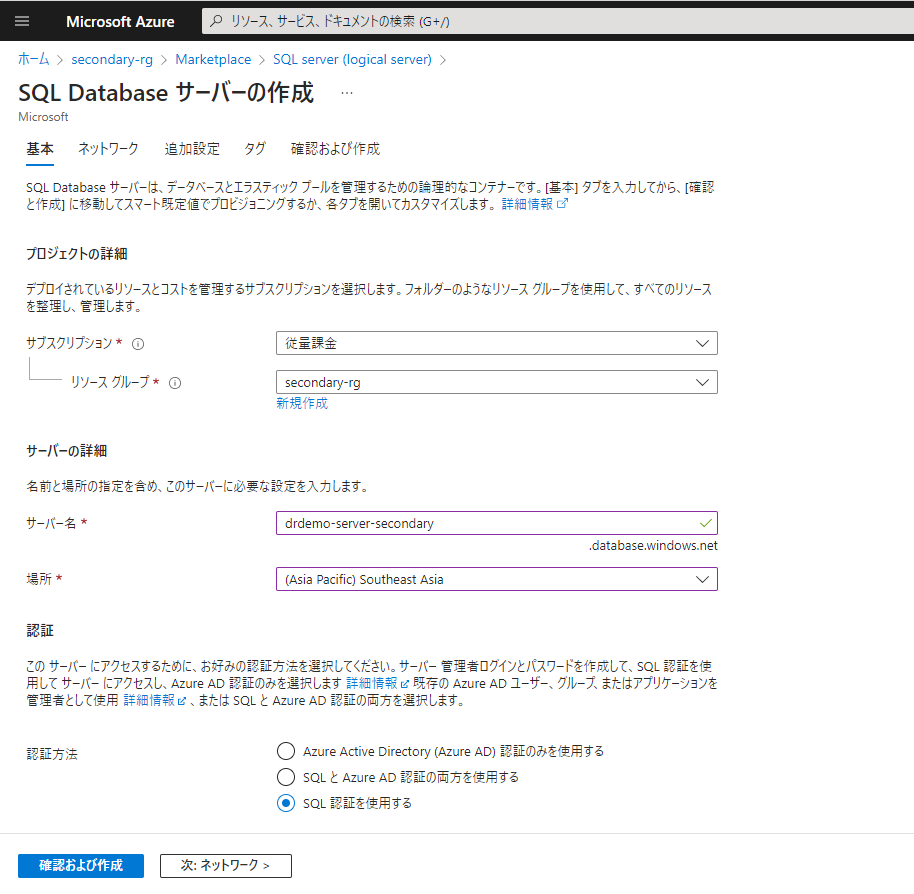Open the 場所 dropdown Southeast Asia

497,579
